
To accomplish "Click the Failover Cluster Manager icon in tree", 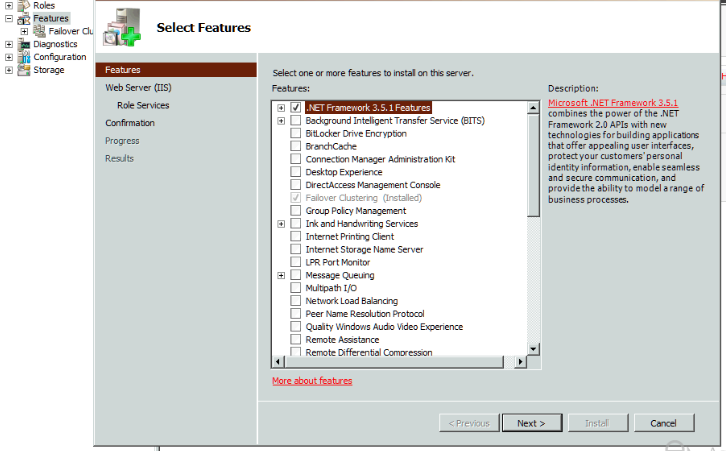I will pos(39,31).
